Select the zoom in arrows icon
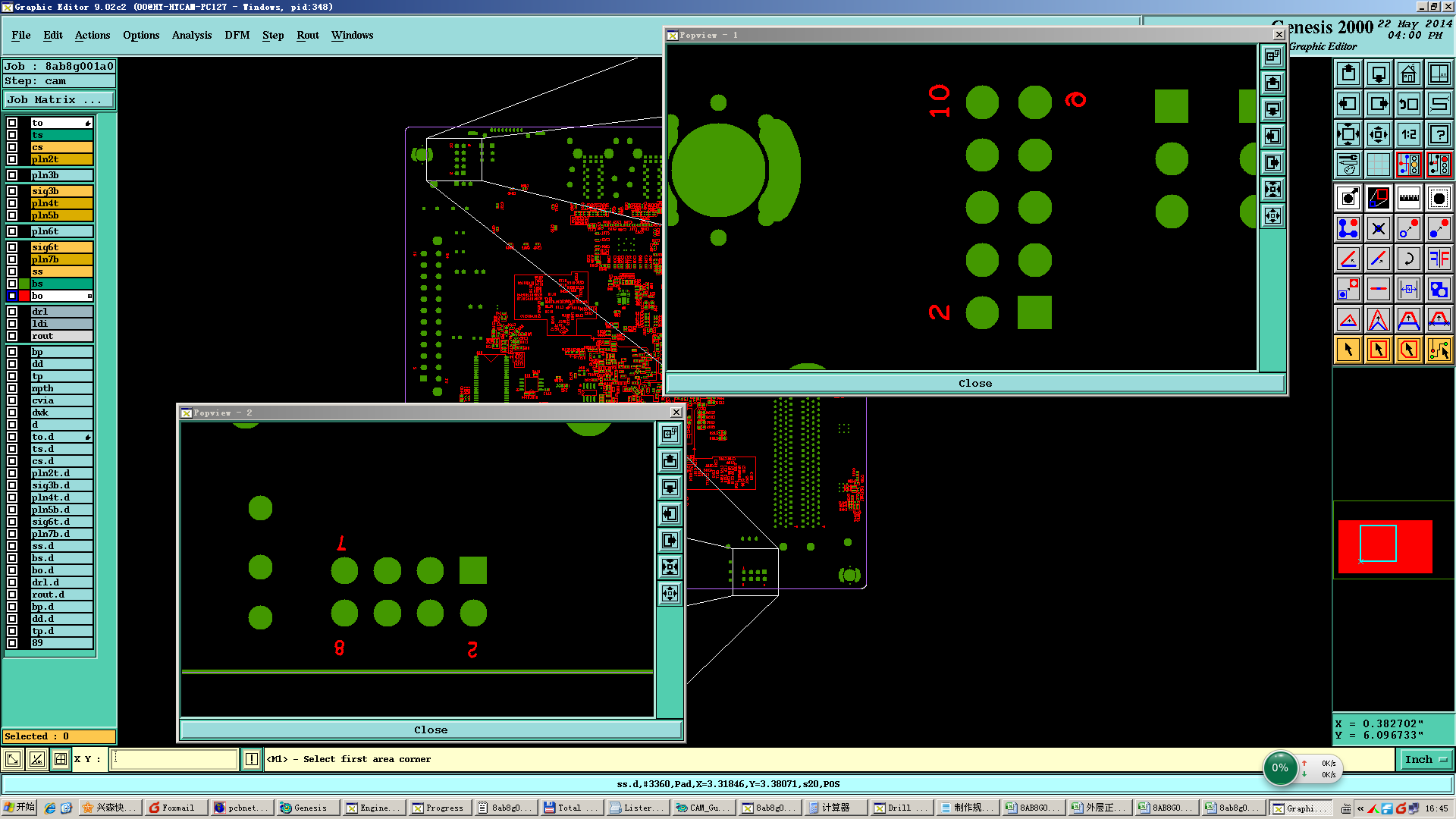 (1348, 134)
